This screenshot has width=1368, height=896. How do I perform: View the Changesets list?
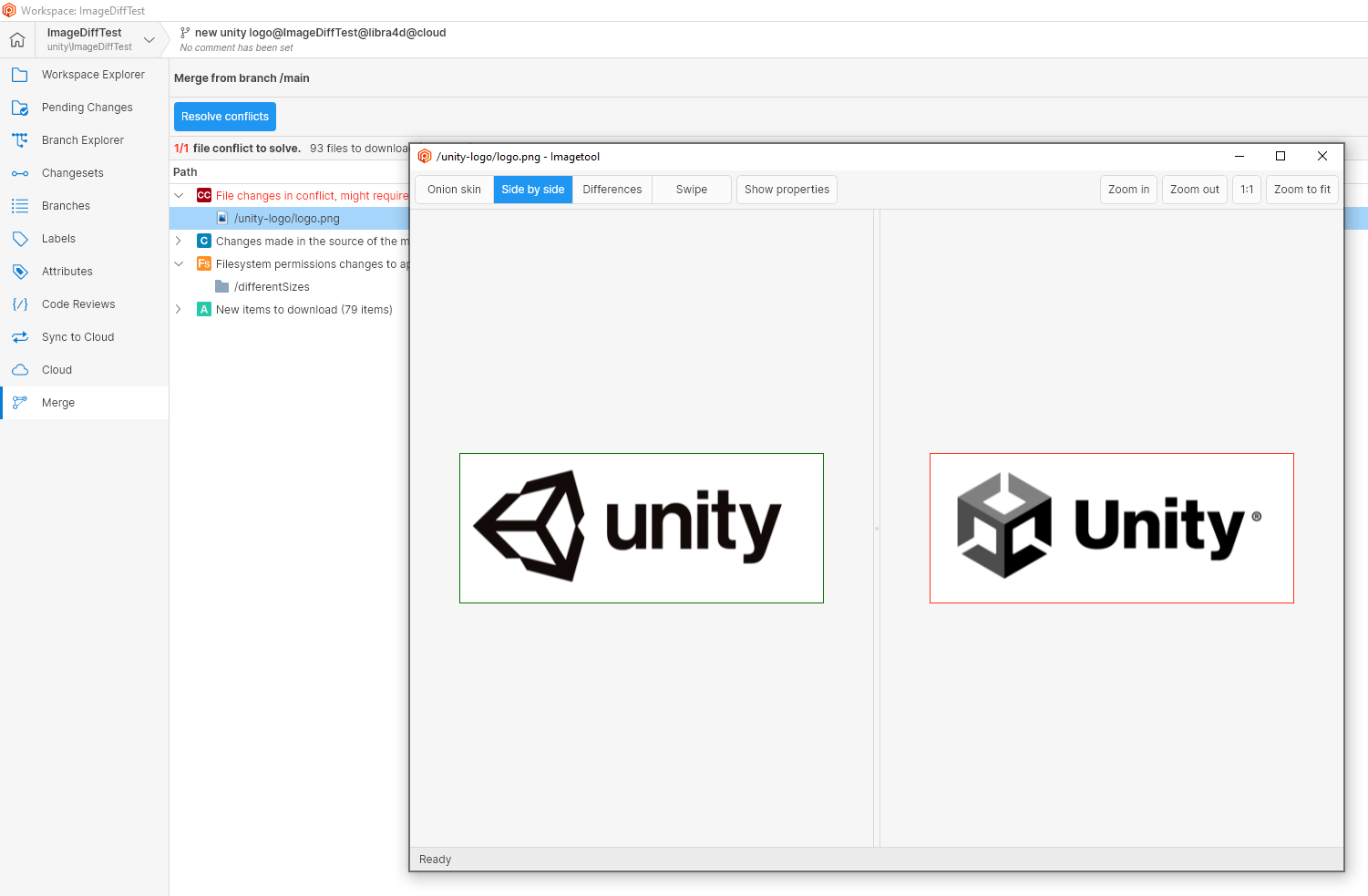(74, 172)
